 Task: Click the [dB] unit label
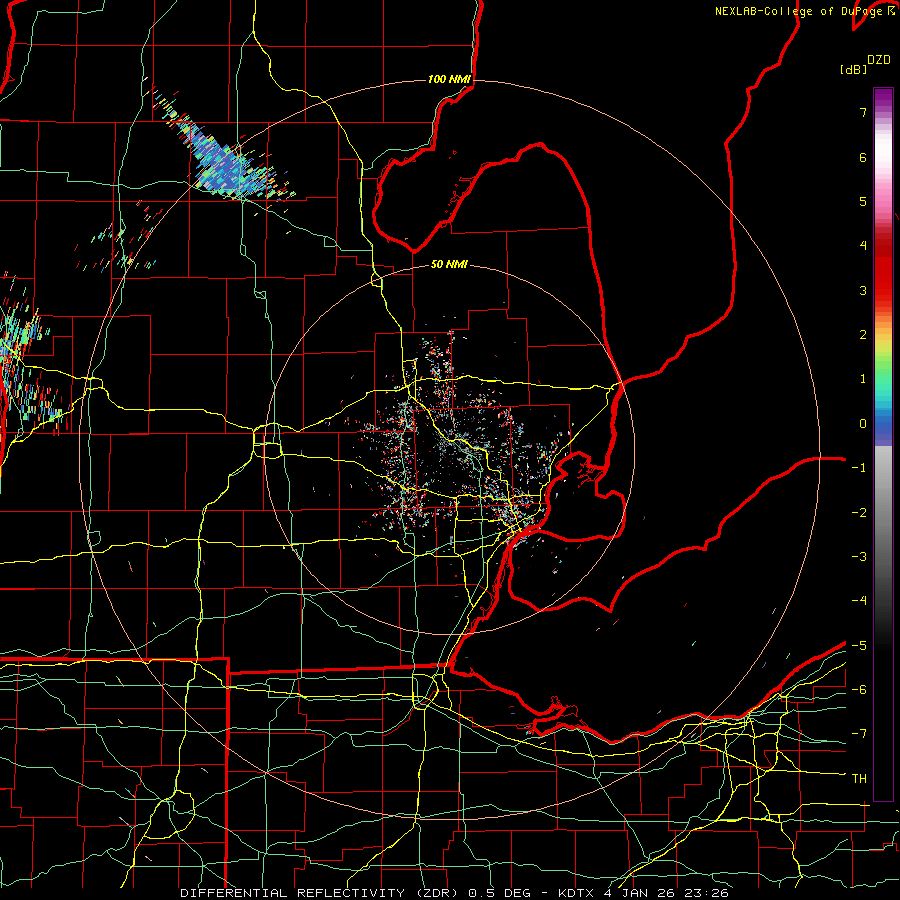tap(853, 69)
